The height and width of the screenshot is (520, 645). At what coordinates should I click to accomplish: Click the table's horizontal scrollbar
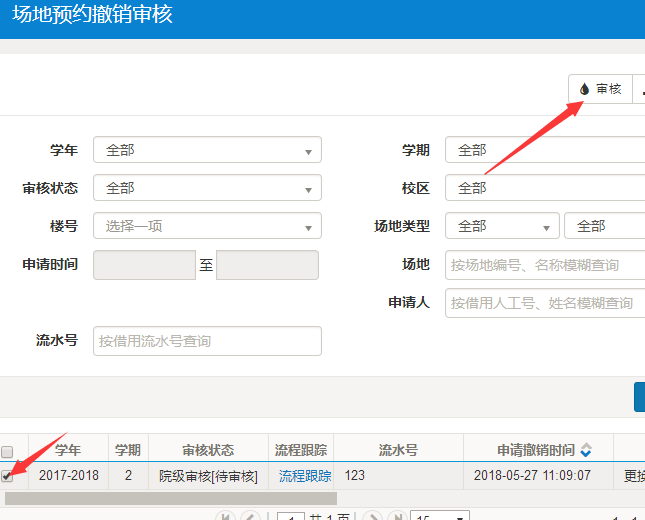170,497
